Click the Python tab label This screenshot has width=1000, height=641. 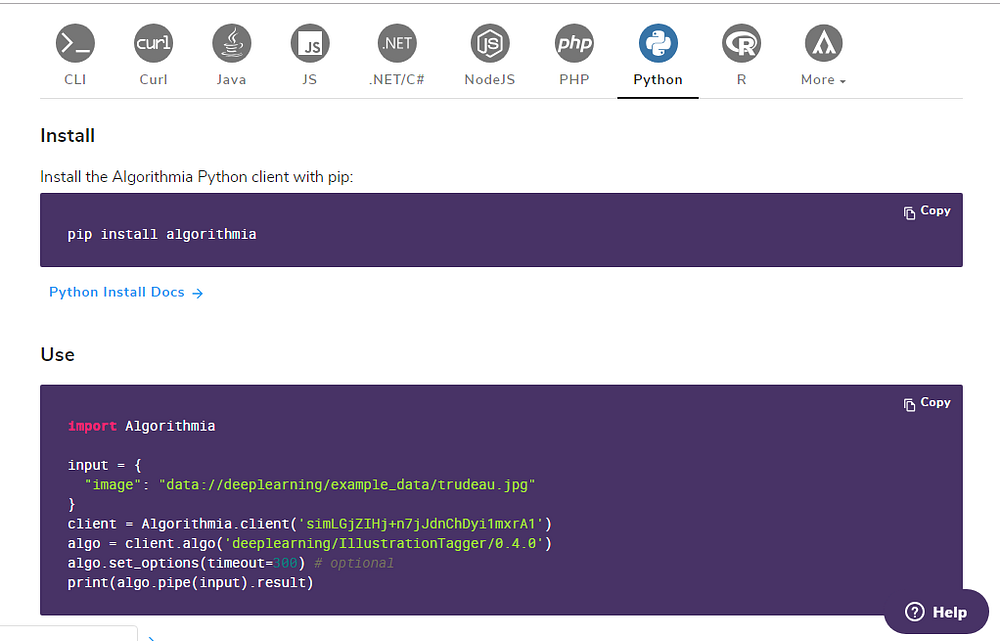pyautogui.click(x=658, y=80)
